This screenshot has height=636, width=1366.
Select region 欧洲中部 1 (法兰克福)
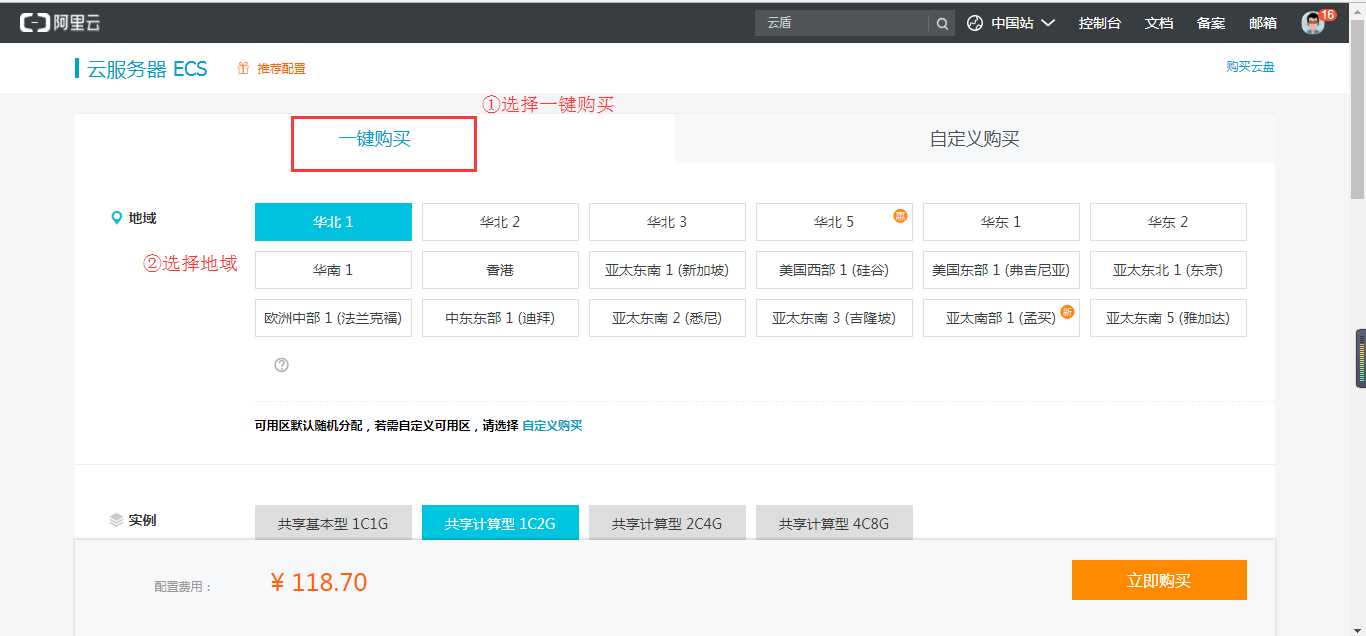pyautogui.click(x=333, y=318)
